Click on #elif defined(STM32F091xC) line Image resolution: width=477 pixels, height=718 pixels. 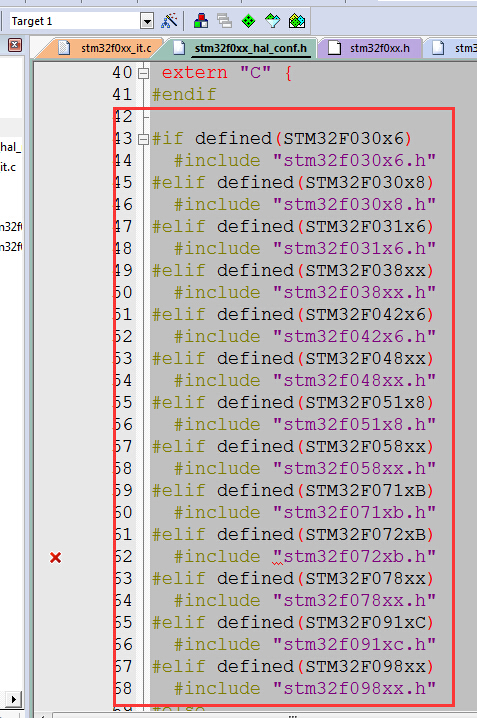pos(293,622)
